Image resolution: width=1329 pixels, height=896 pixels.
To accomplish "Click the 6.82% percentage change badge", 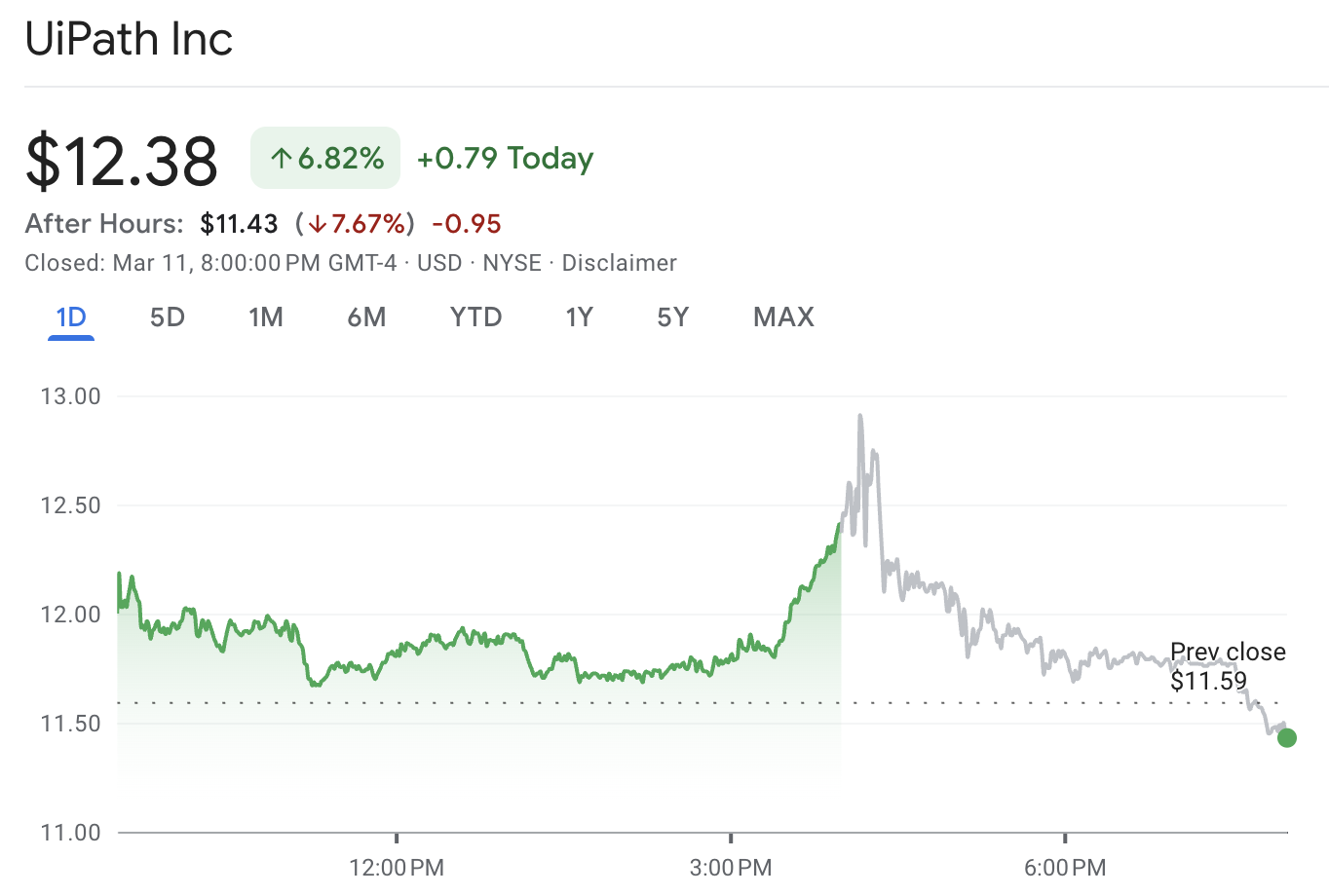I will pos(324,157).
